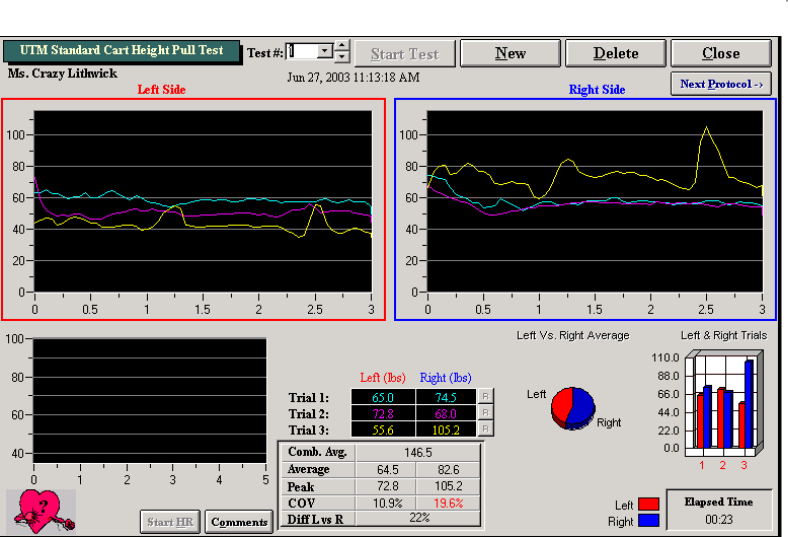Go to Next Protocol
788x537 pixels.
coord(721,84)
